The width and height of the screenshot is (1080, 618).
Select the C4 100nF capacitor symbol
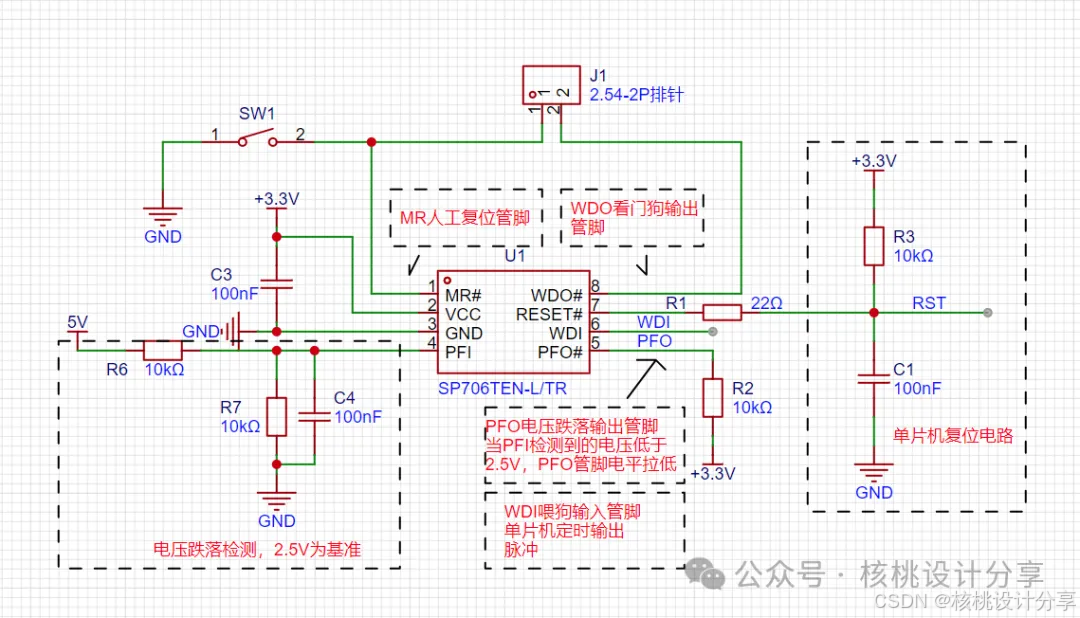[312, 416]
